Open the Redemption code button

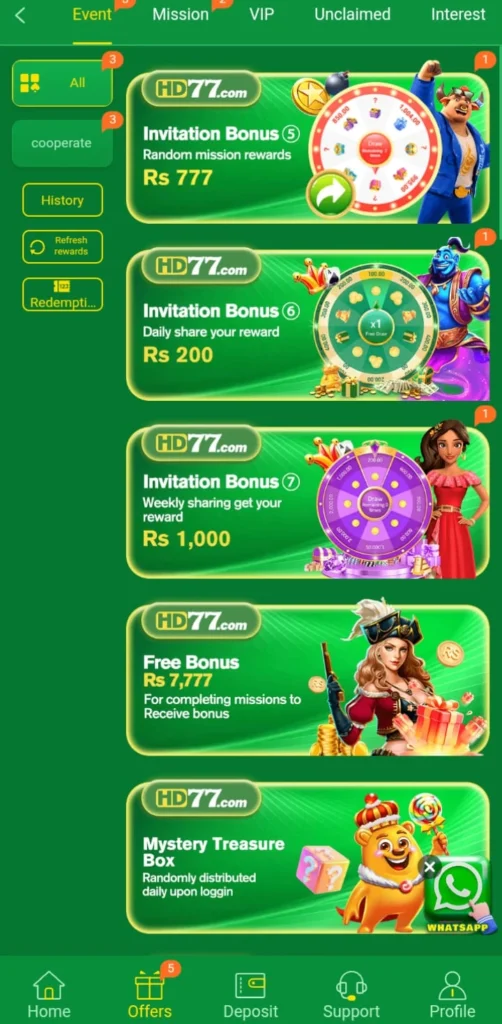click(62, 295)
